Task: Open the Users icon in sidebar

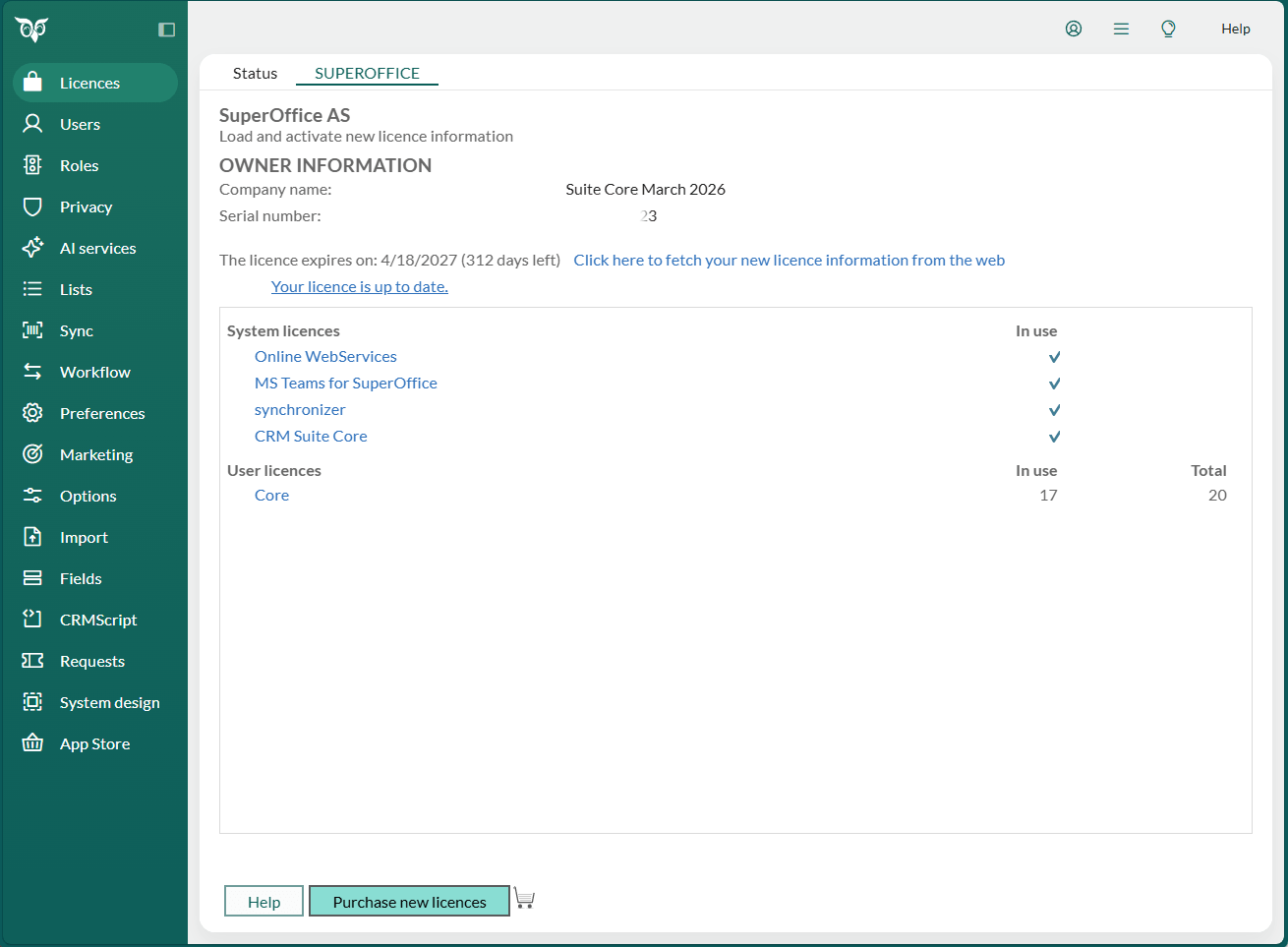Action: click(32, 124)
